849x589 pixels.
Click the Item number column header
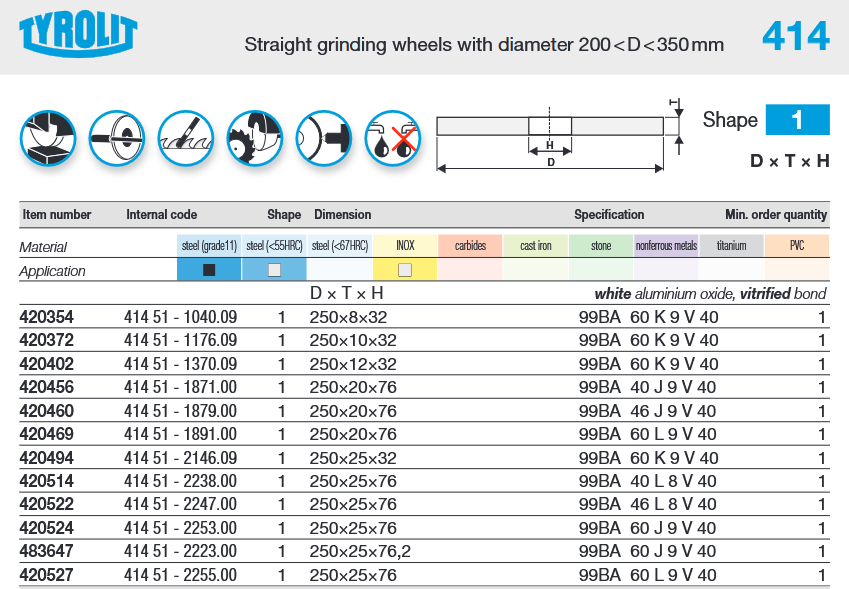[x=57, y=215]
